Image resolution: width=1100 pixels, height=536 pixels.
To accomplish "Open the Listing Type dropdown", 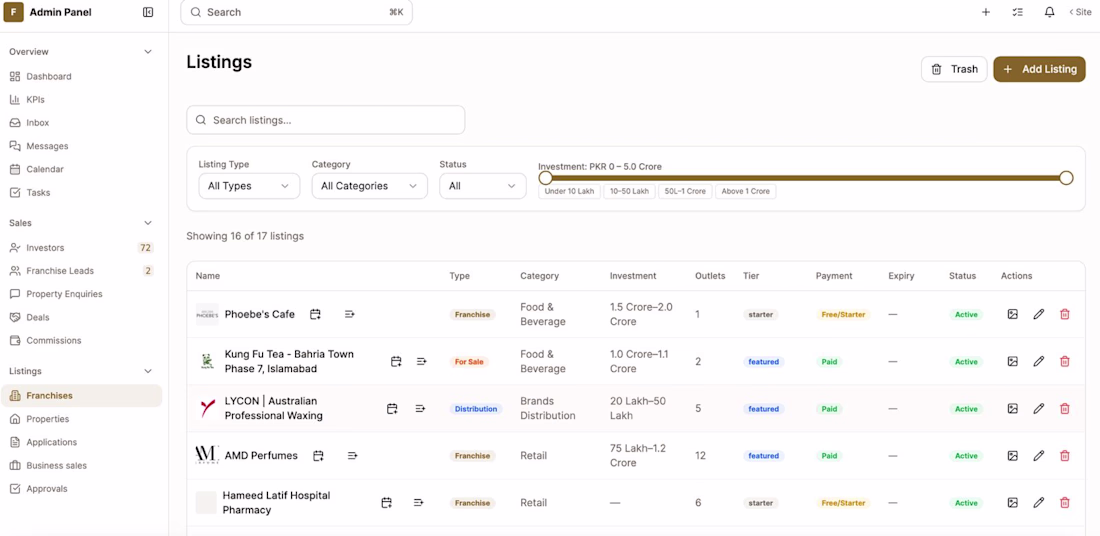I will [249, 186].
